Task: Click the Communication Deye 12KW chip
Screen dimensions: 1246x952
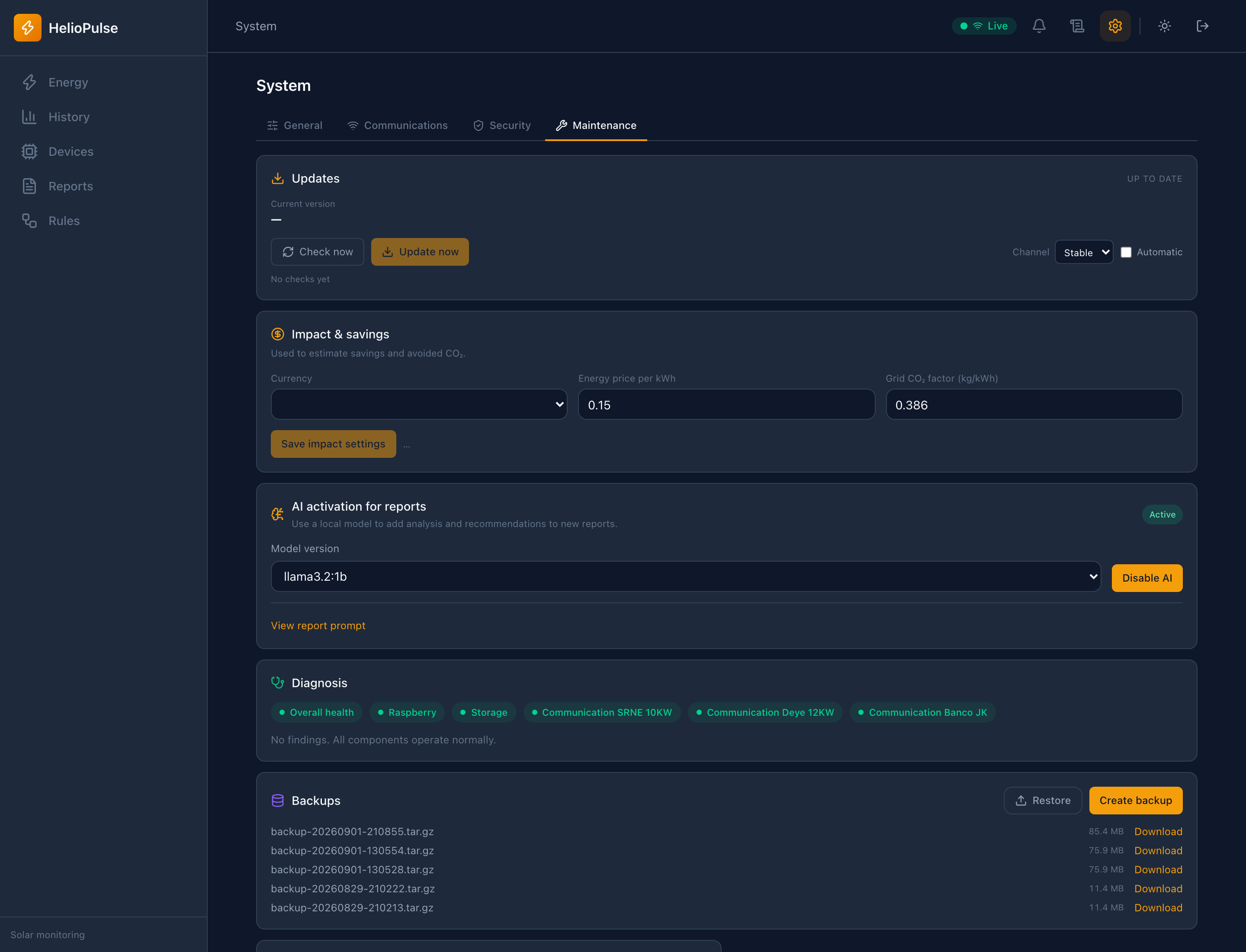Action: (x=765, y=713)
